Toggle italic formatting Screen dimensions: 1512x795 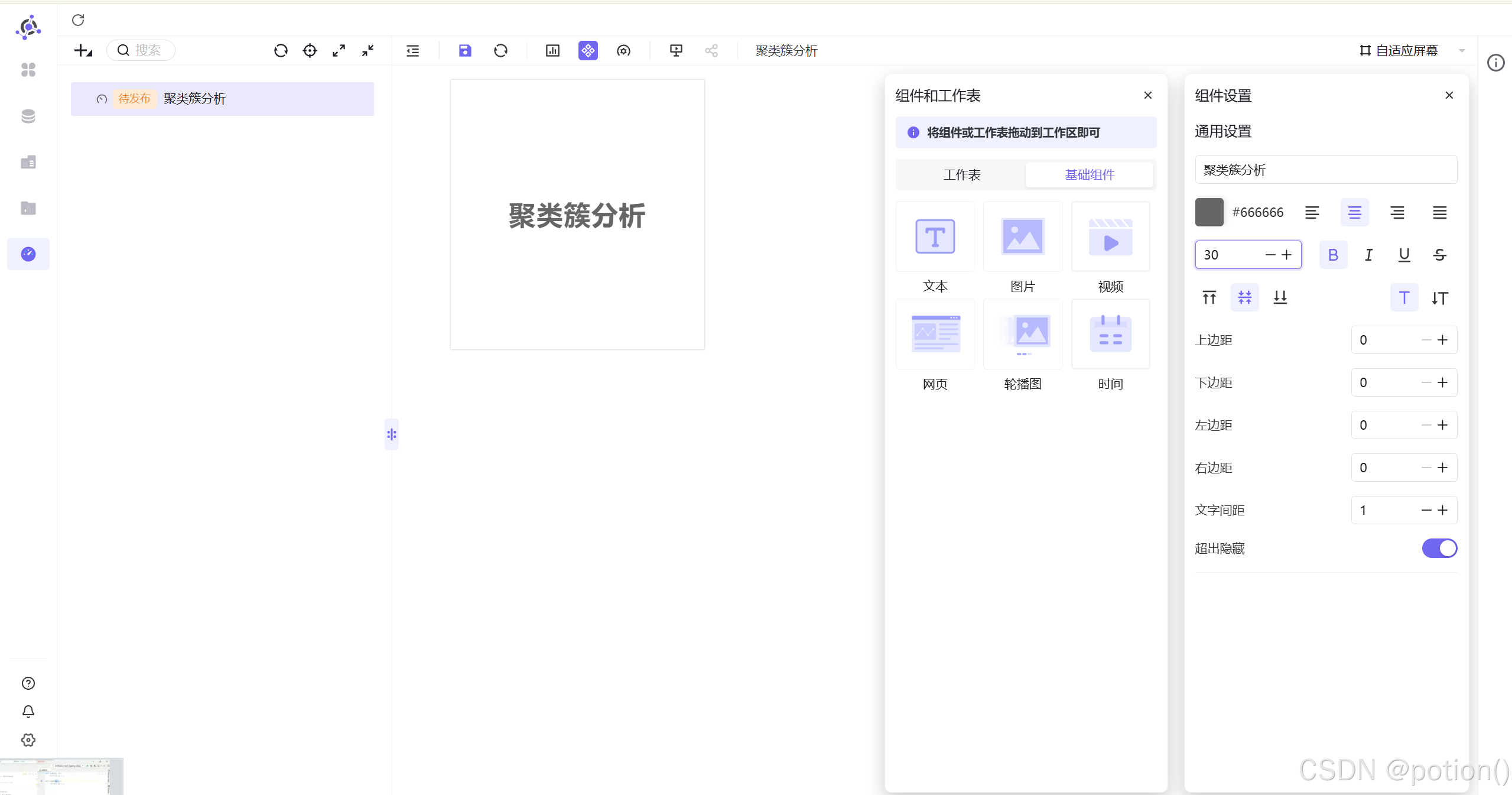coord(1369,255)
